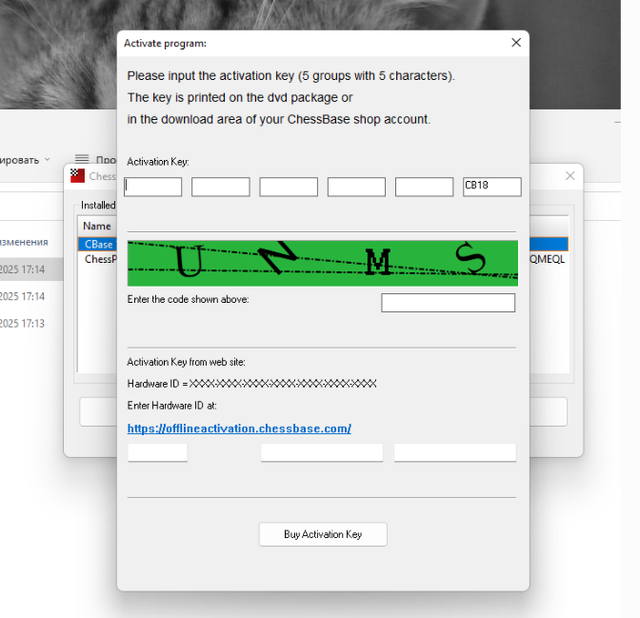Open the sort dropdown chevron in Explorer toolbar
The image size is (640, 618).
click(47, 159)
